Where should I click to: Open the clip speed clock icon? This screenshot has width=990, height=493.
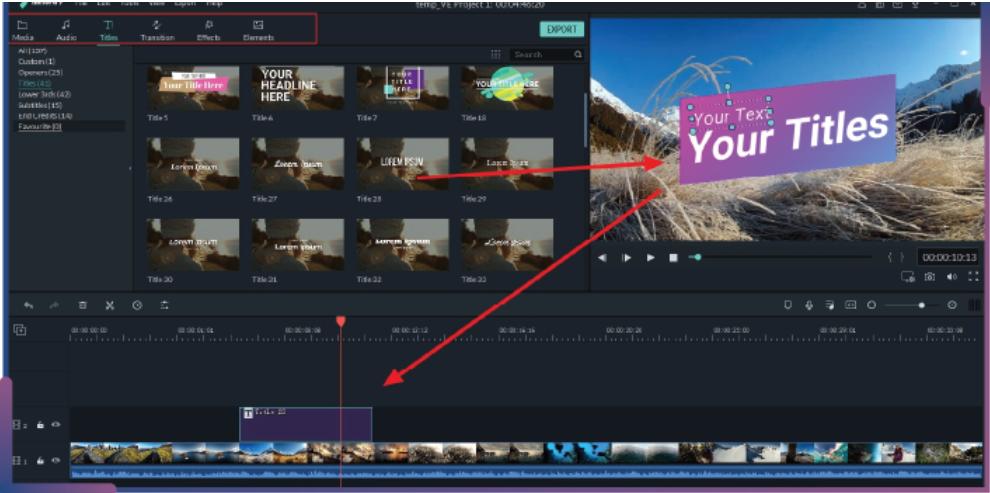pos(137,305)
